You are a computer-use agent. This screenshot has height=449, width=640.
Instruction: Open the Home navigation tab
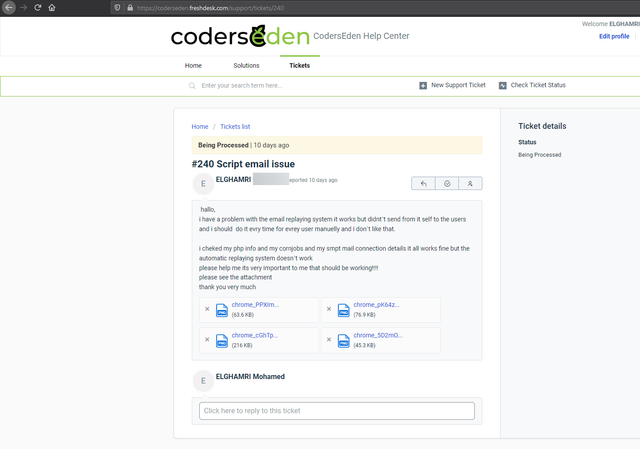(193, 65)
